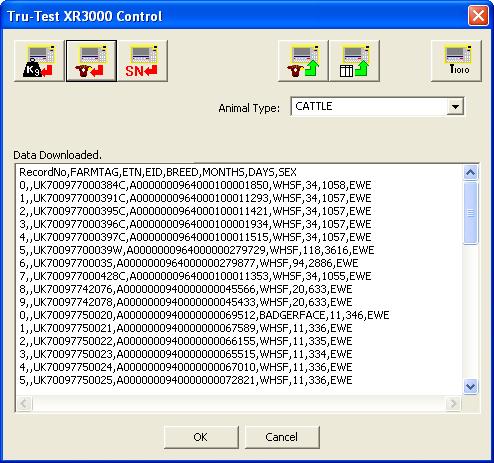Click the upload table green arrow button

(x=354, y=61)
